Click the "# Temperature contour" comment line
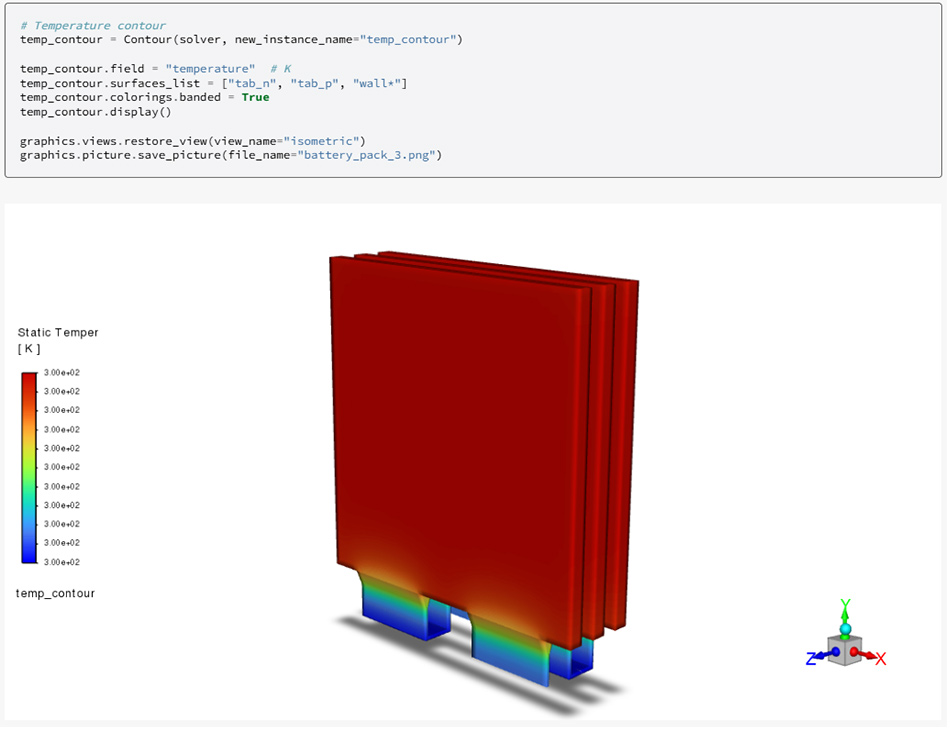 pyautogui.click(x=93, y=25)
